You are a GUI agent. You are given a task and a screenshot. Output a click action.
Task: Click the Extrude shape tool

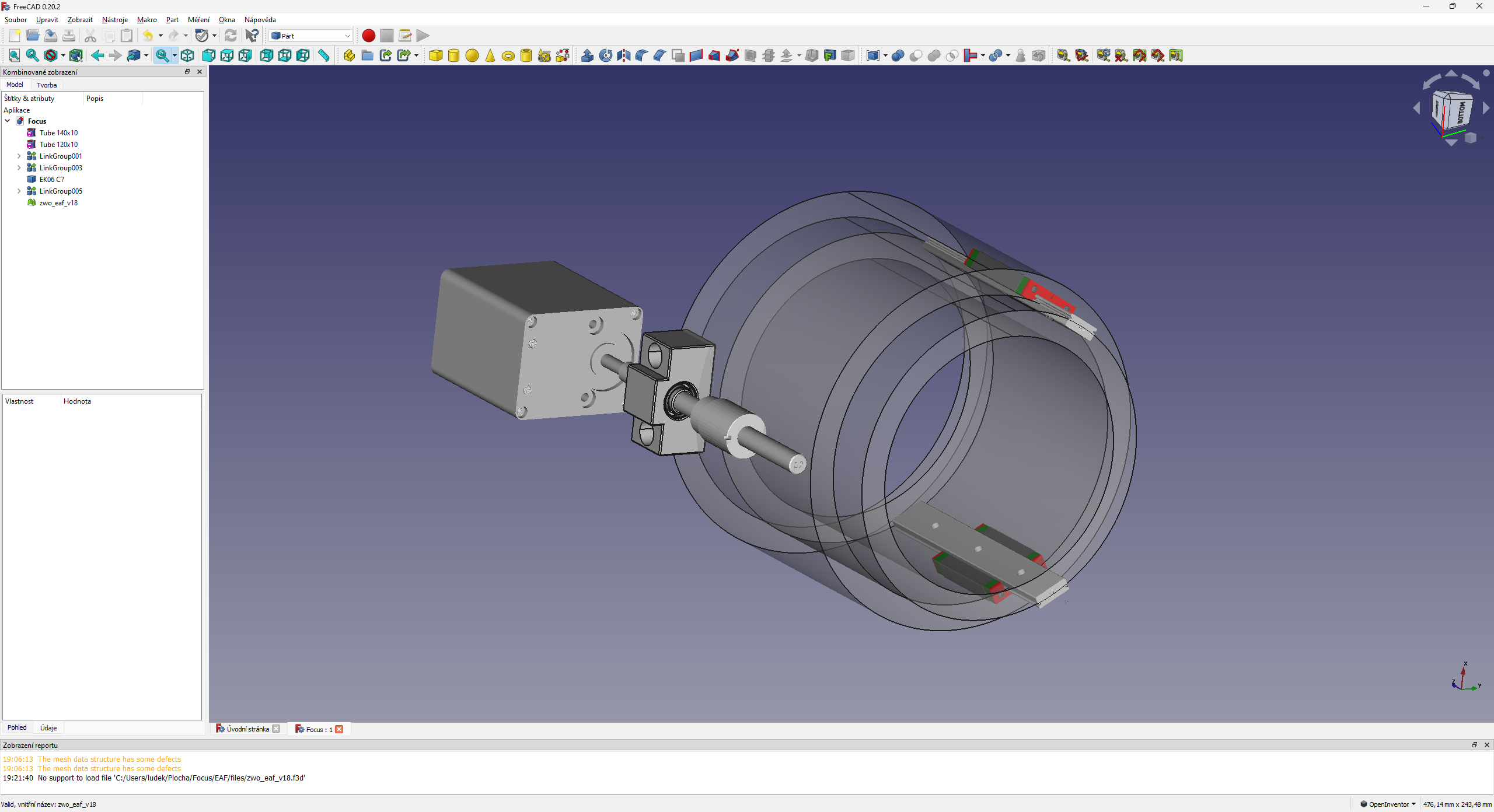tap(588, 55)
